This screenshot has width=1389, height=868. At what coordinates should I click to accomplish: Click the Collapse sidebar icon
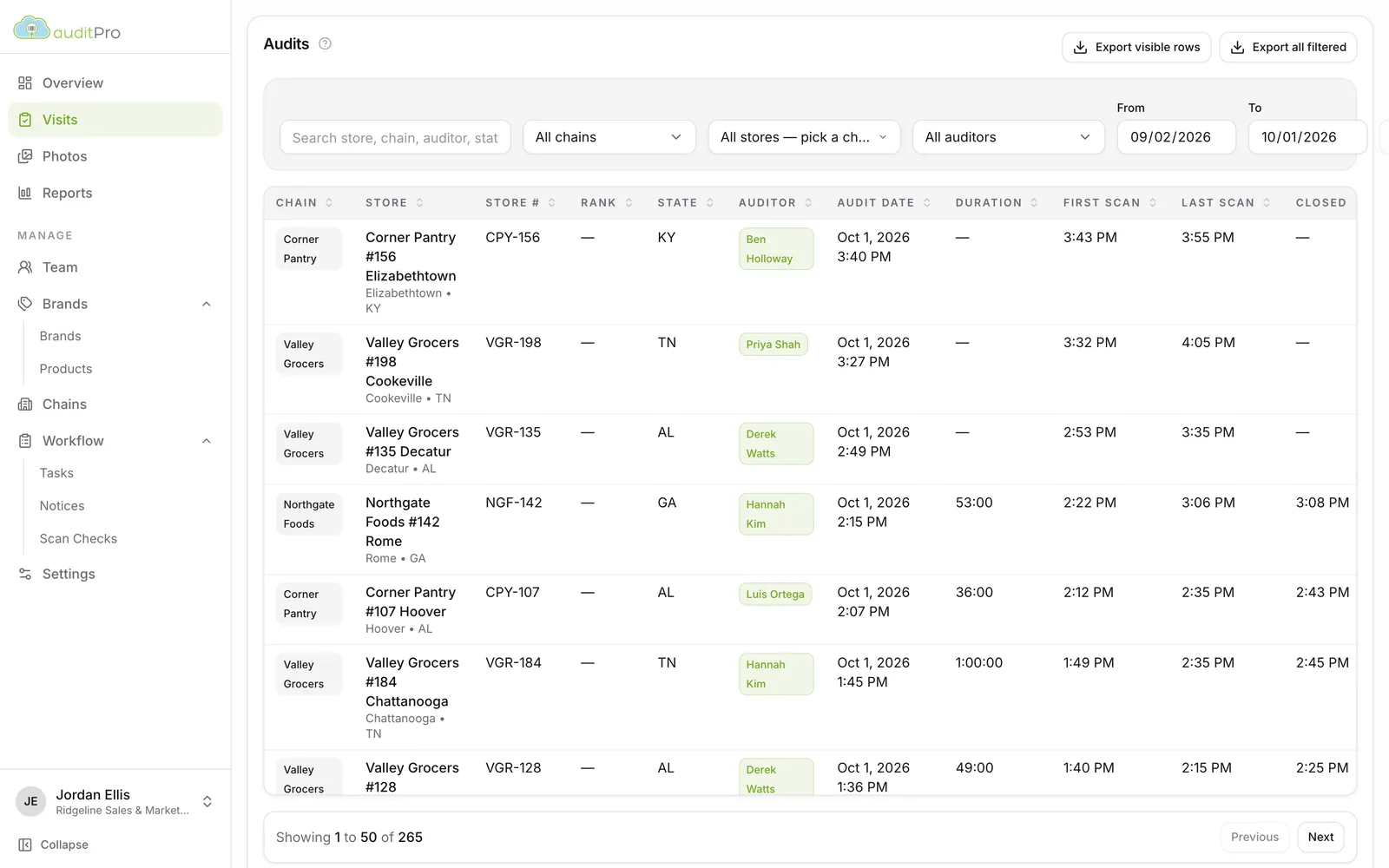(x=25, y=845)
